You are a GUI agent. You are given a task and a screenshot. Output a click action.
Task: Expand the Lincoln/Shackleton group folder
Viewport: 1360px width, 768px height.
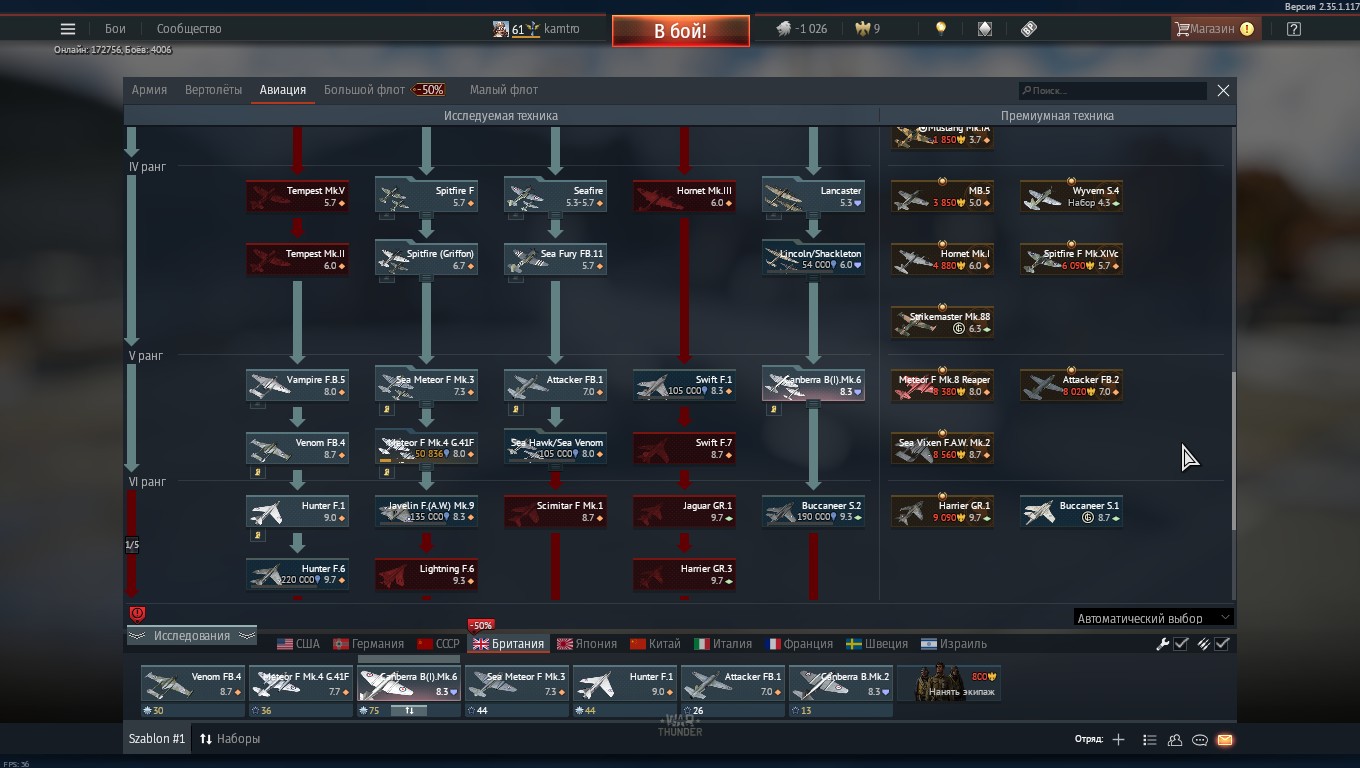[813, 259]
